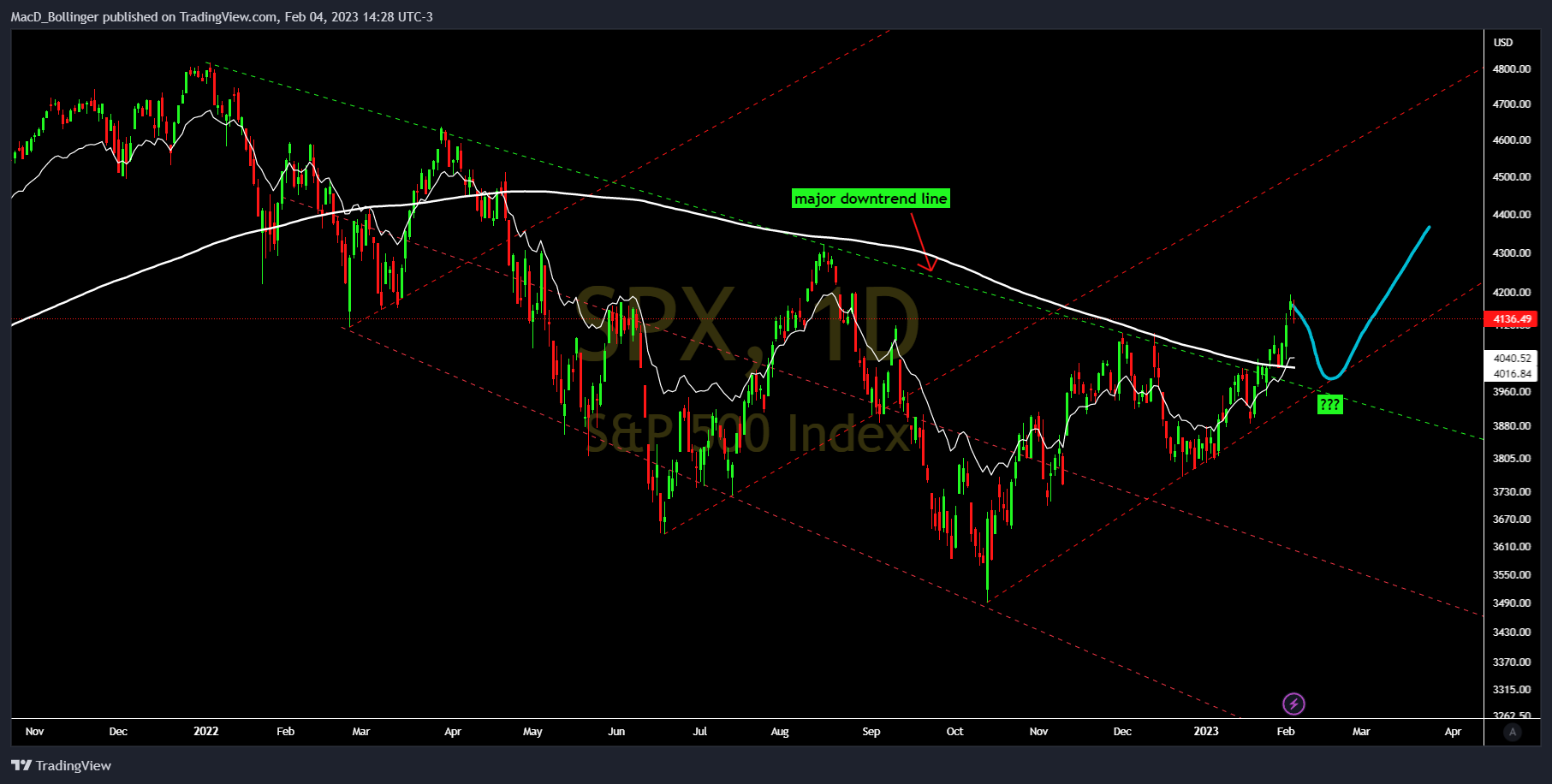Click the 4800.00 price axis label

click(1512, 68)
